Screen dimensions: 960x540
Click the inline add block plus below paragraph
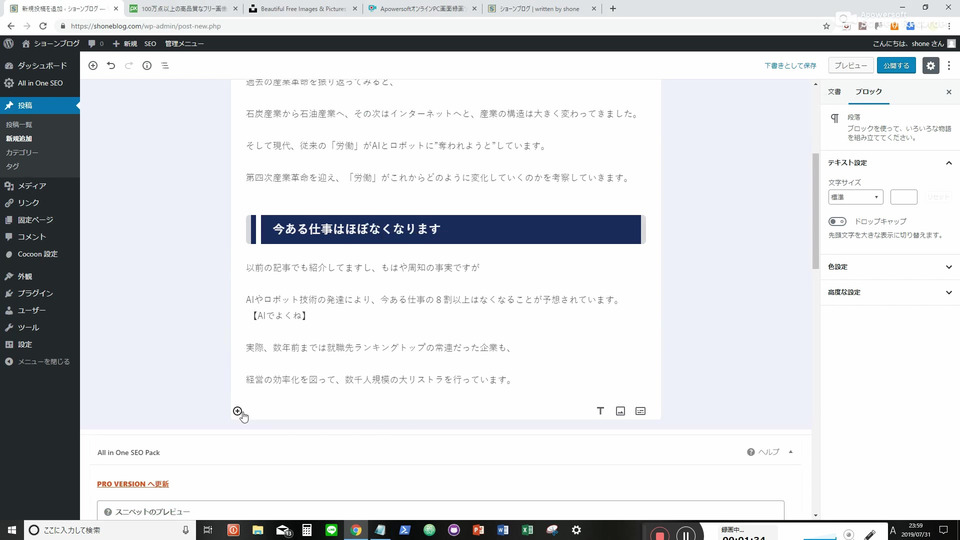coord(238,411)
